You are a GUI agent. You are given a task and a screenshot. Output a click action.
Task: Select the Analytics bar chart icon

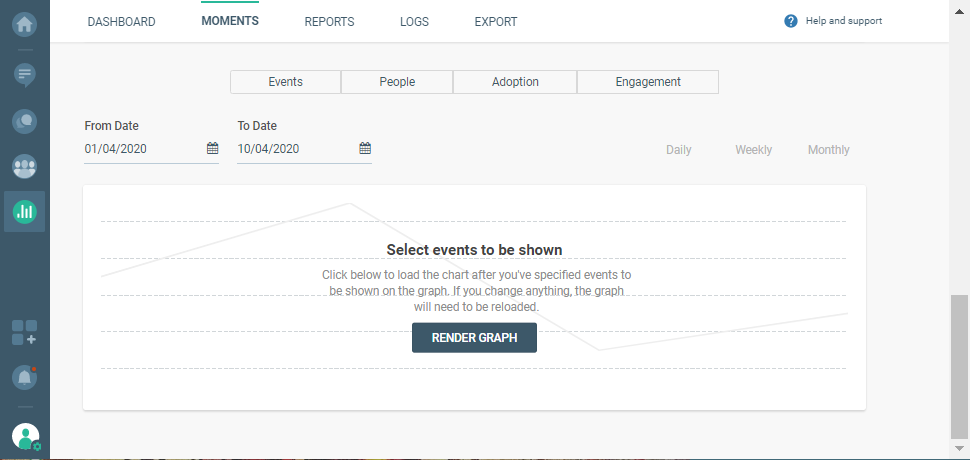[25, 211]
